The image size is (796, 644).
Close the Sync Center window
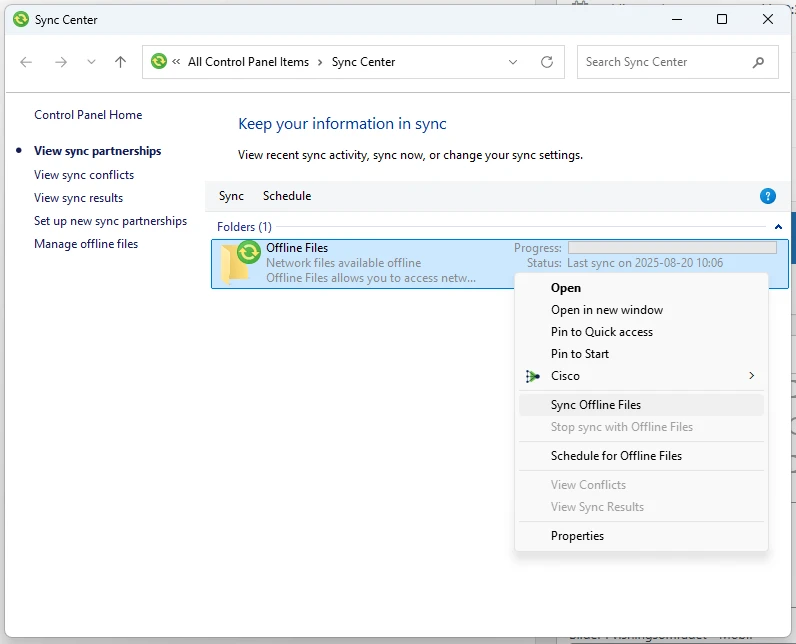768,19
